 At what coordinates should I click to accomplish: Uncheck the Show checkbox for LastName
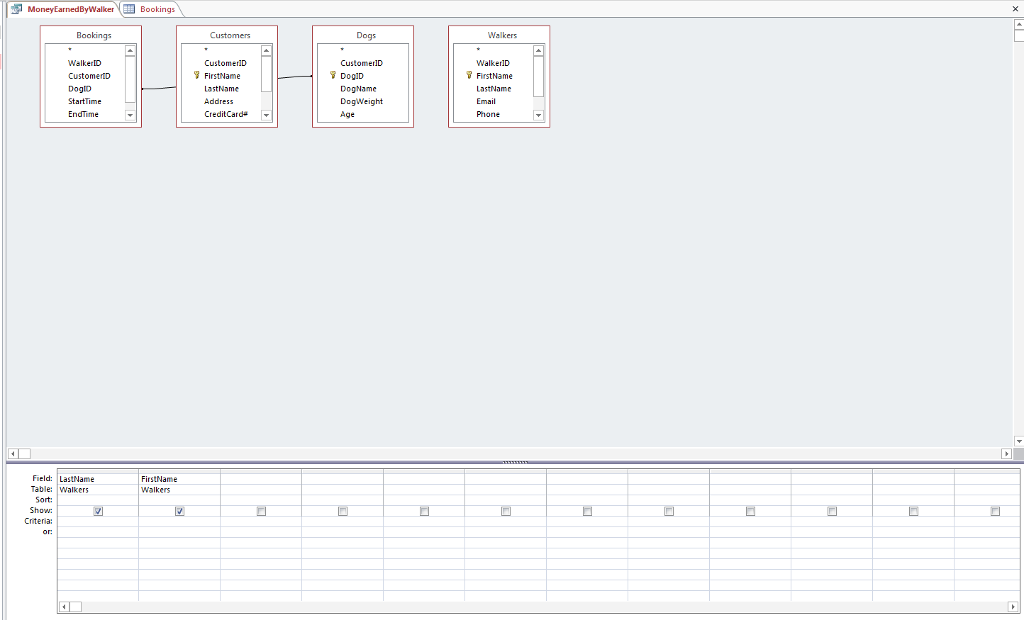point(97,511)
